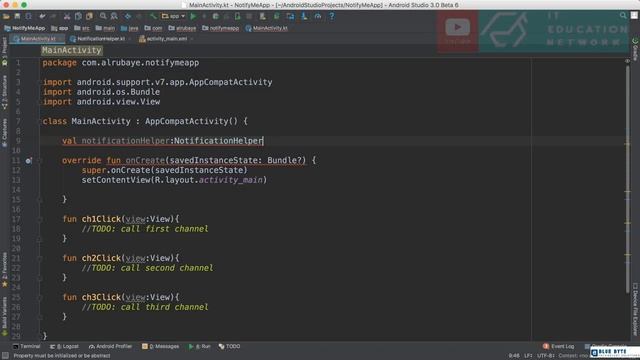Open the Logcat tool window
This screenshot has width=640, height=360.
(64, 346)
